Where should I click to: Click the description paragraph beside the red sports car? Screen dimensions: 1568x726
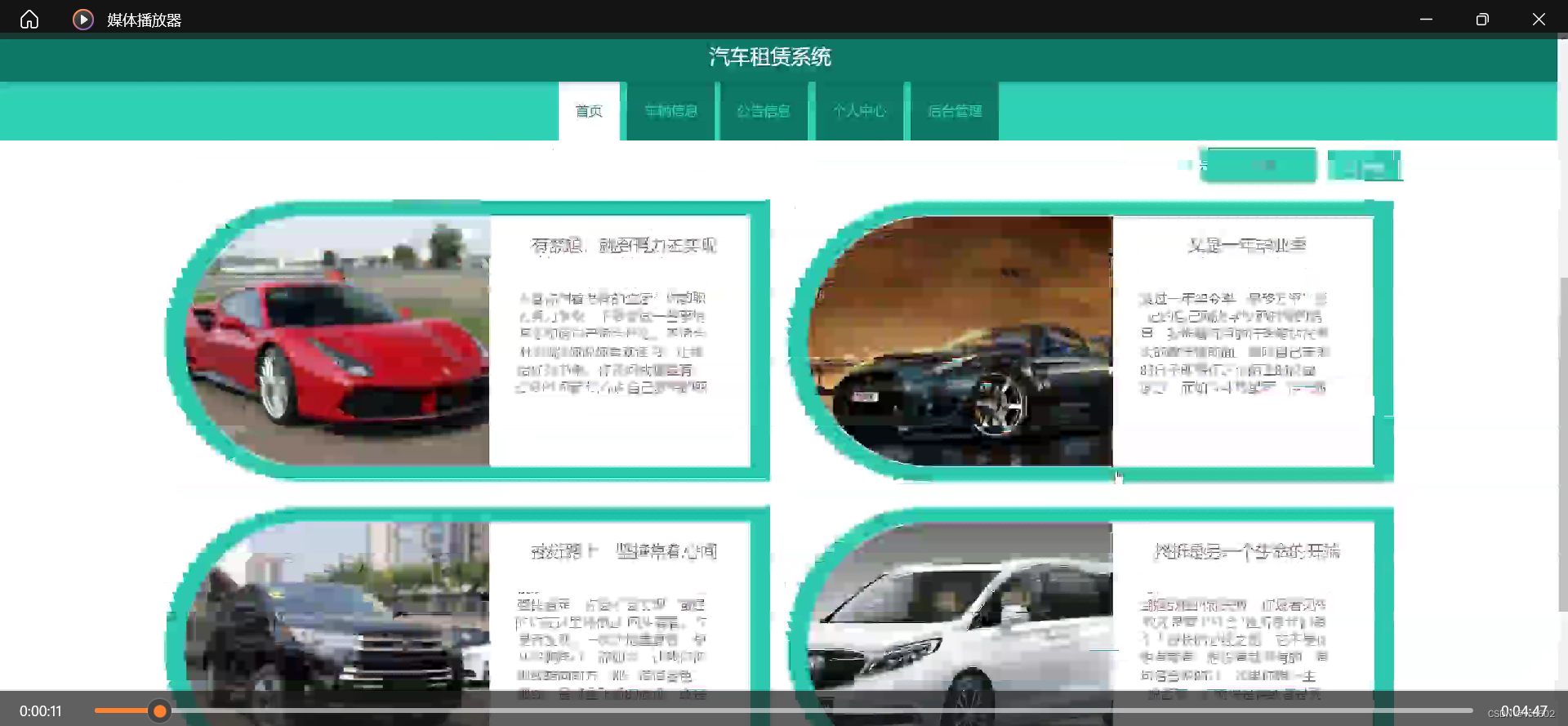(x=612, y=343)
